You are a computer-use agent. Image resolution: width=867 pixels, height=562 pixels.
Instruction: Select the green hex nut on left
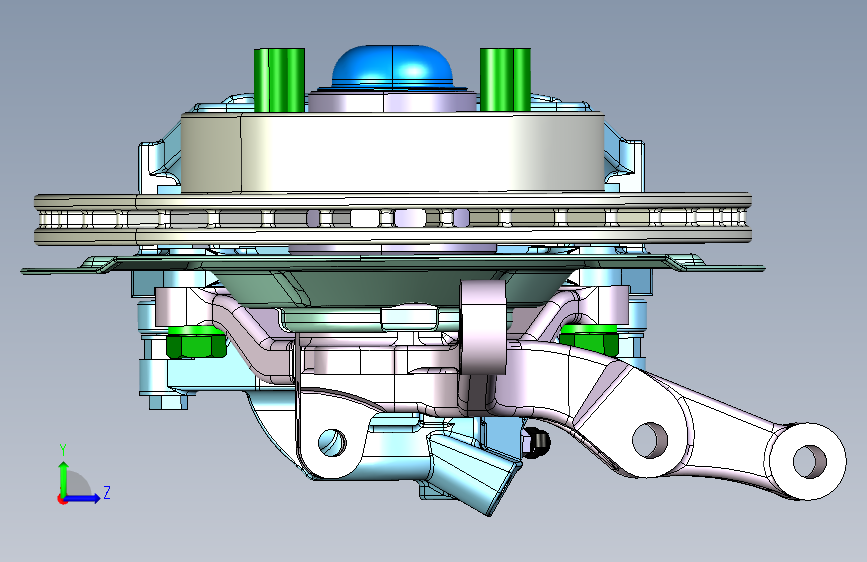pyautogui.click(x=196, y=342)
